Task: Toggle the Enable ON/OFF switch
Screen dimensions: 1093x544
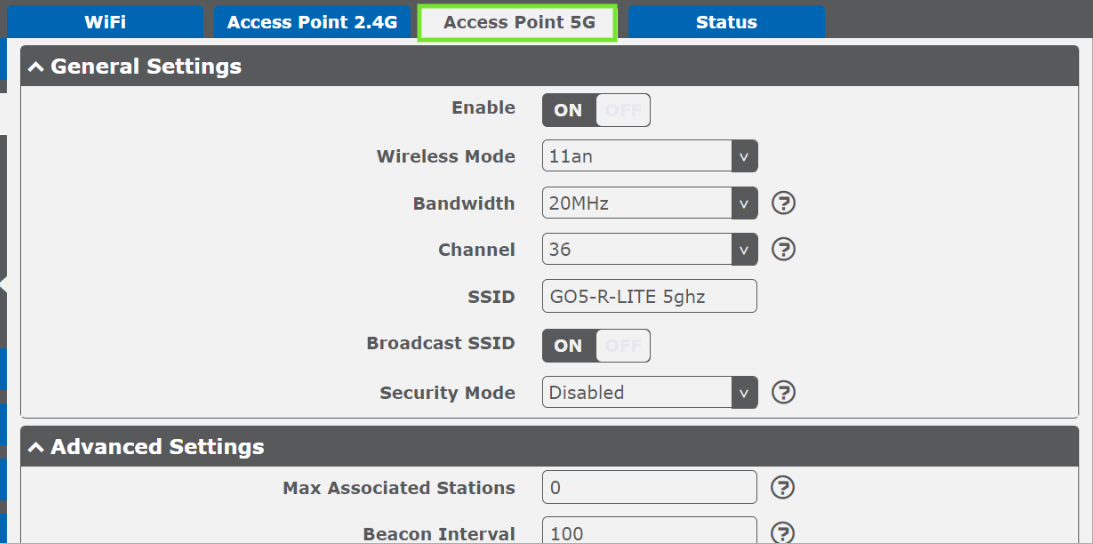Action: 596,110
